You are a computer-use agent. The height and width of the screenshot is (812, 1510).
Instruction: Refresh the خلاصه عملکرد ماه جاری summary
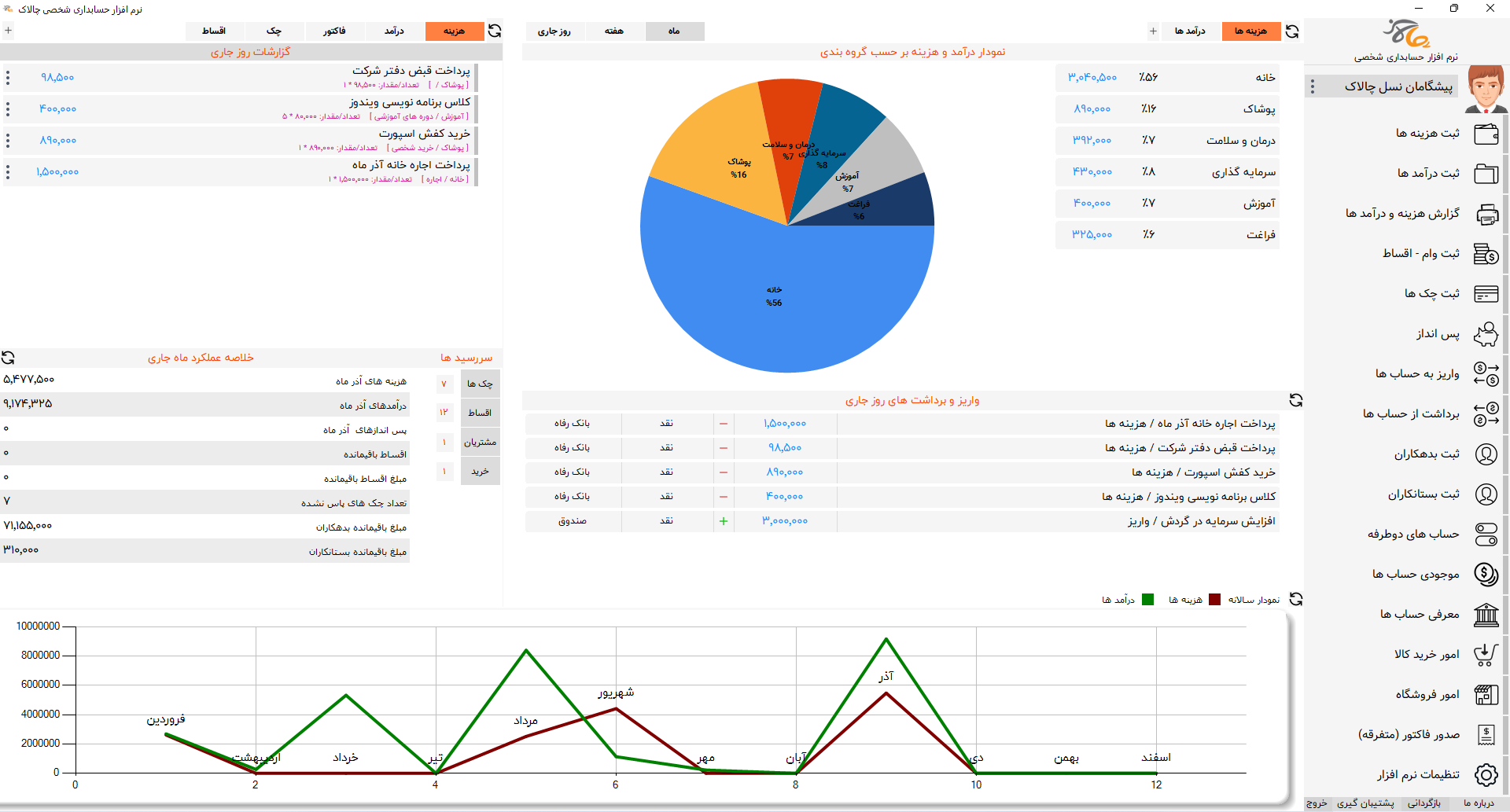(9, 358)
